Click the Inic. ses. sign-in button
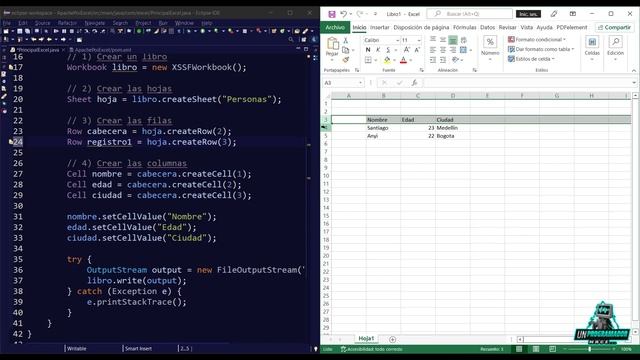Image resolution: width=640 pixels, height=360 pixels. pyautogui.click(x=528, y=14)
